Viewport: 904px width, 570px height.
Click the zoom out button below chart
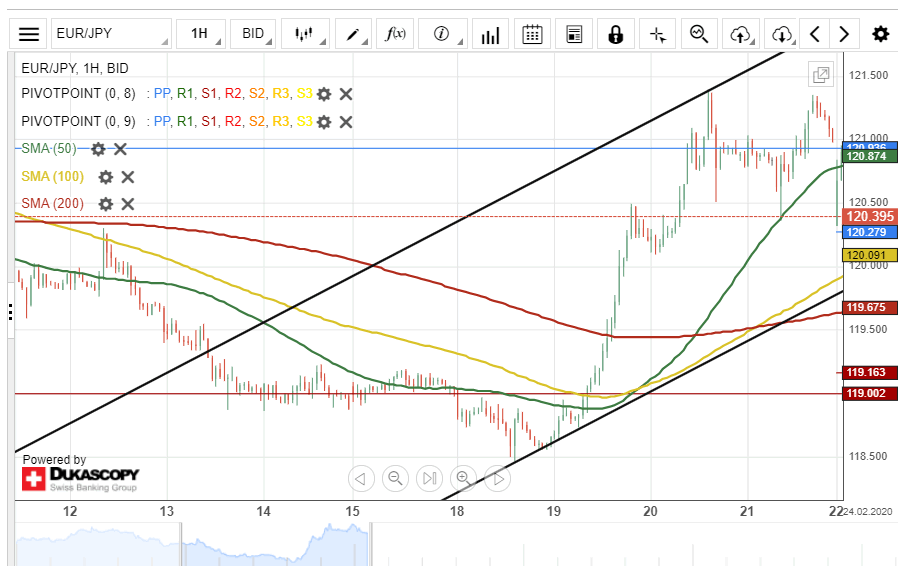[395, 478]
